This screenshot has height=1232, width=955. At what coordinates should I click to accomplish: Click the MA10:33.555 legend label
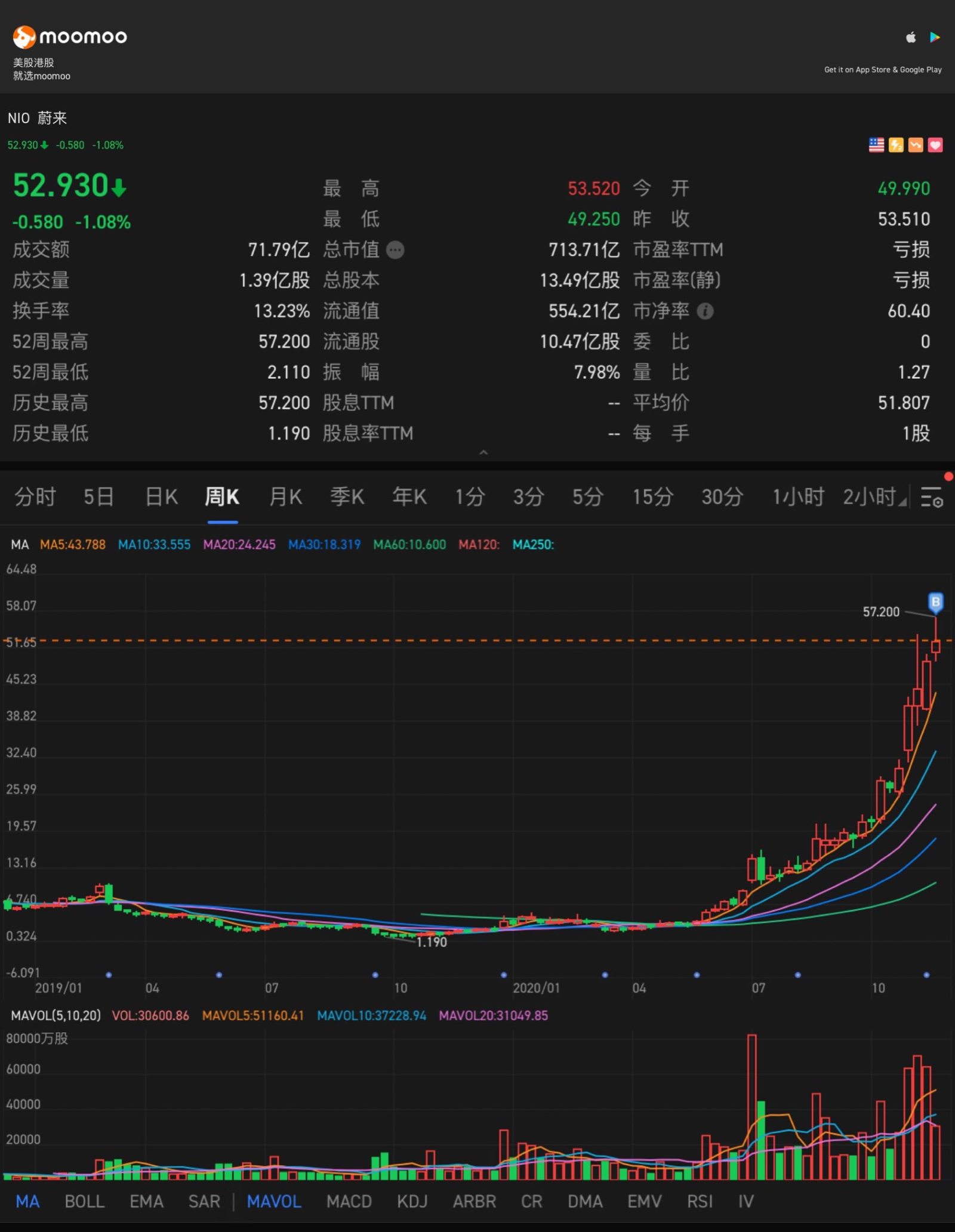[x=155, y=545]
